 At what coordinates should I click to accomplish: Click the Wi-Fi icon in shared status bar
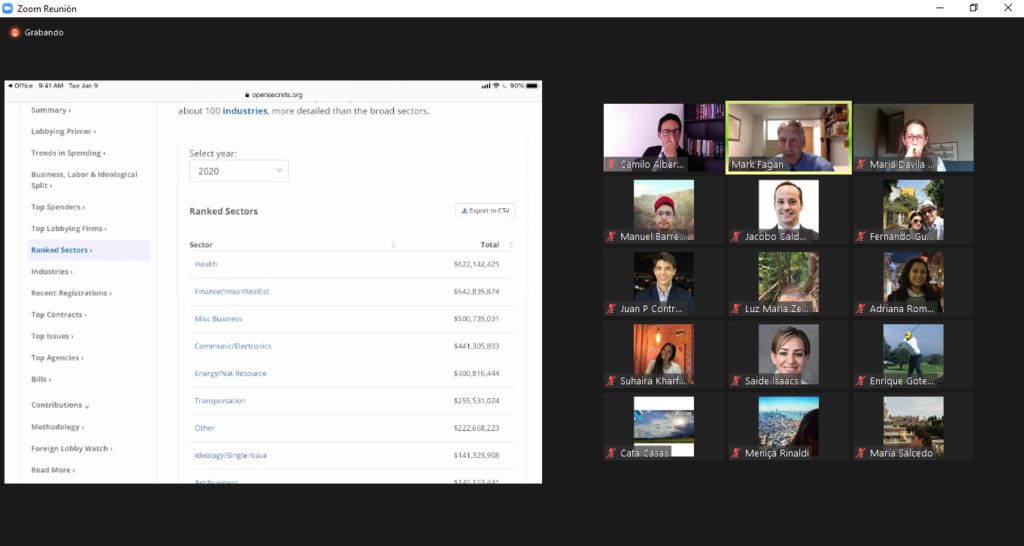coord(496,86)
